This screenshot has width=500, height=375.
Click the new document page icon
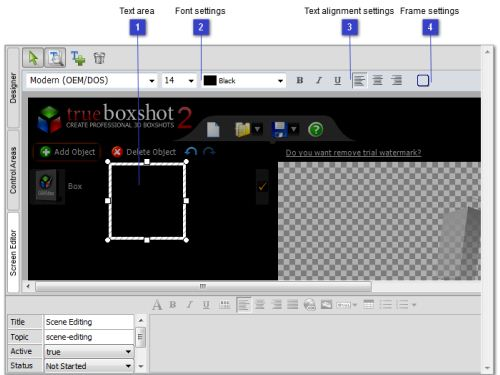pyautogui.click(x=213, y=129)
